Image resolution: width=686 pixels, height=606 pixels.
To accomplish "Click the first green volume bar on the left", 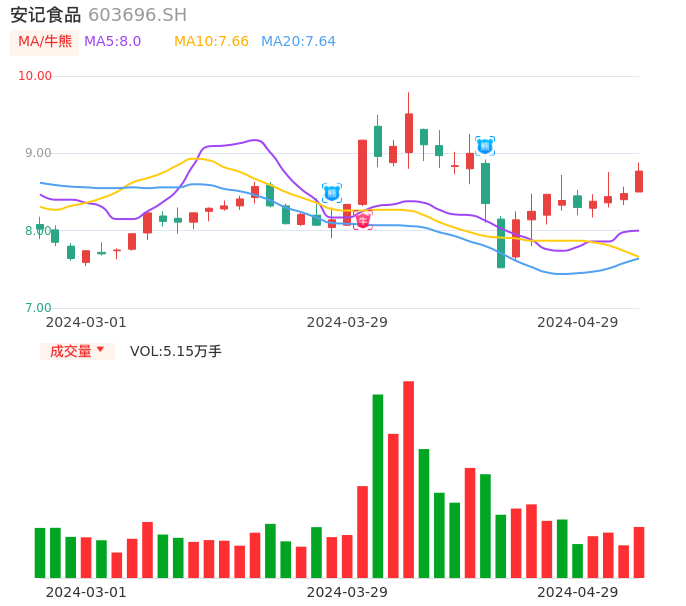I will pyautogui.click(x=40, y=552).
